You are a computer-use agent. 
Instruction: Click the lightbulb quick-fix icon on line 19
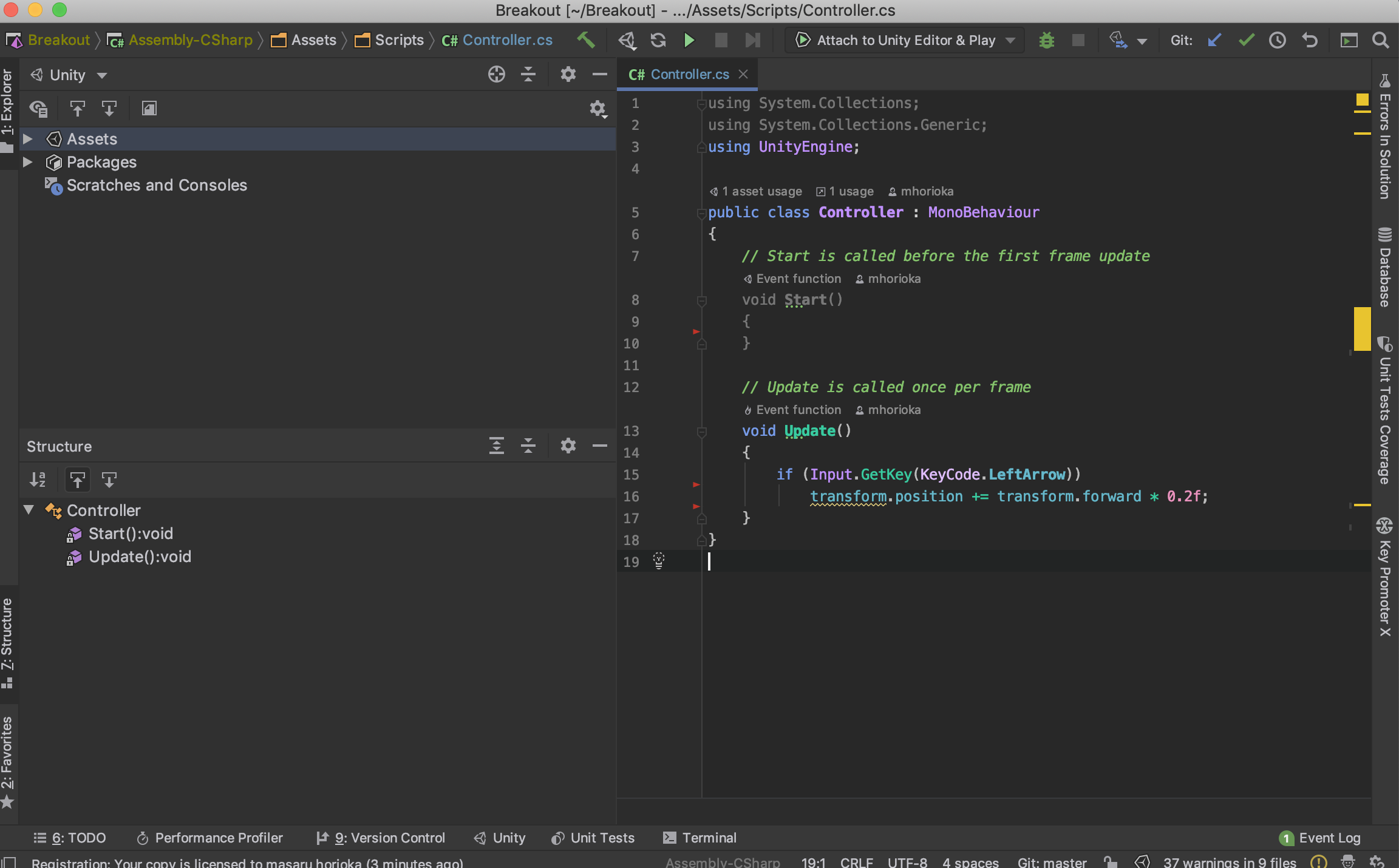pyautogui.click(x=659, y=561)
